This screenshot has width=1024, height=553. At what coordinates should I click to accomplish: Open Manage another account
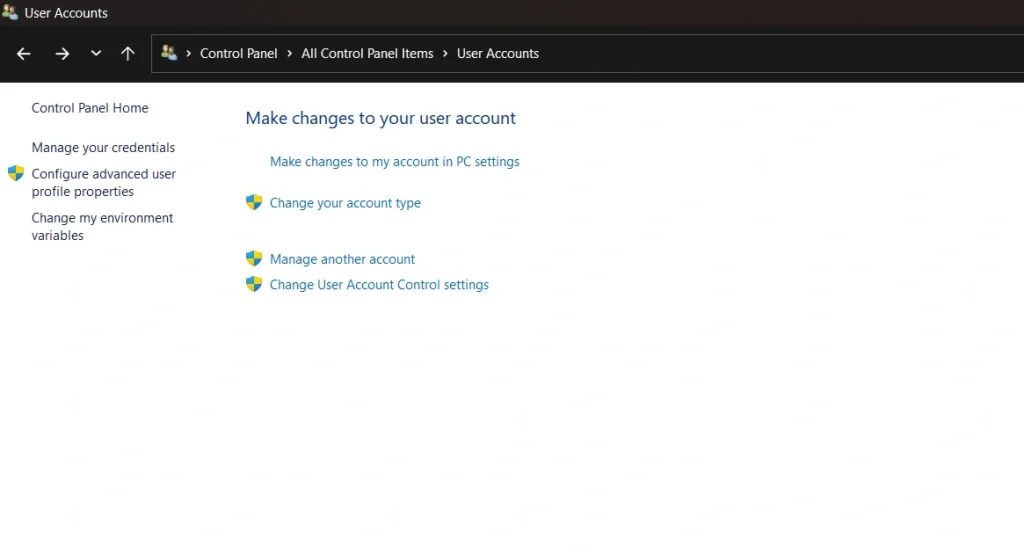[x=342, y=259]
